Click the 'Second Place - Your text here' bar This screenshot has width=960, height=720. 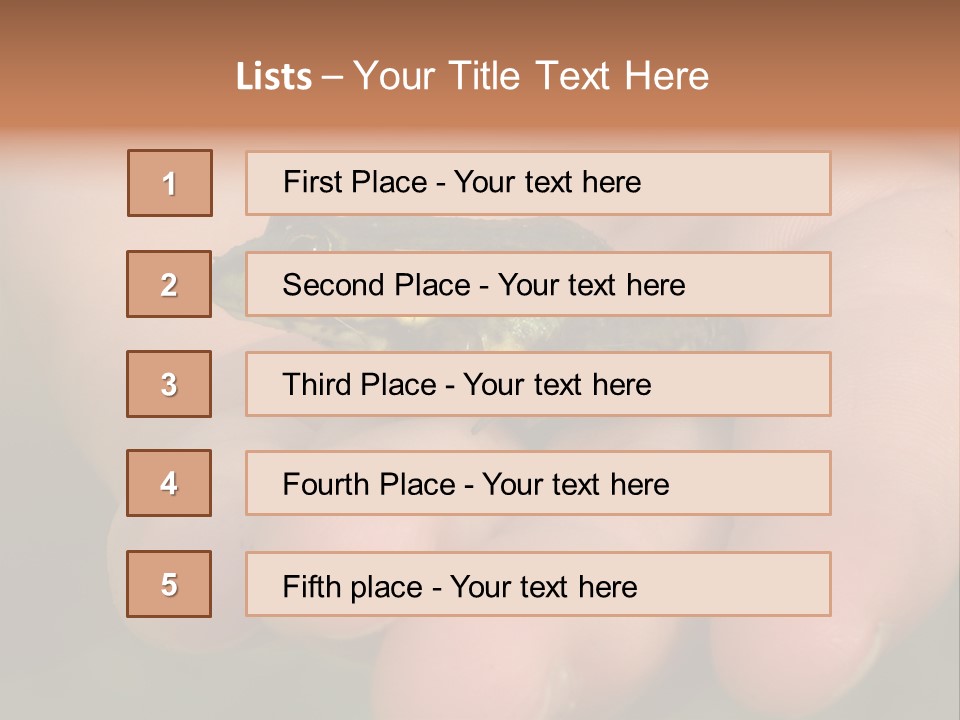point(538,284)
